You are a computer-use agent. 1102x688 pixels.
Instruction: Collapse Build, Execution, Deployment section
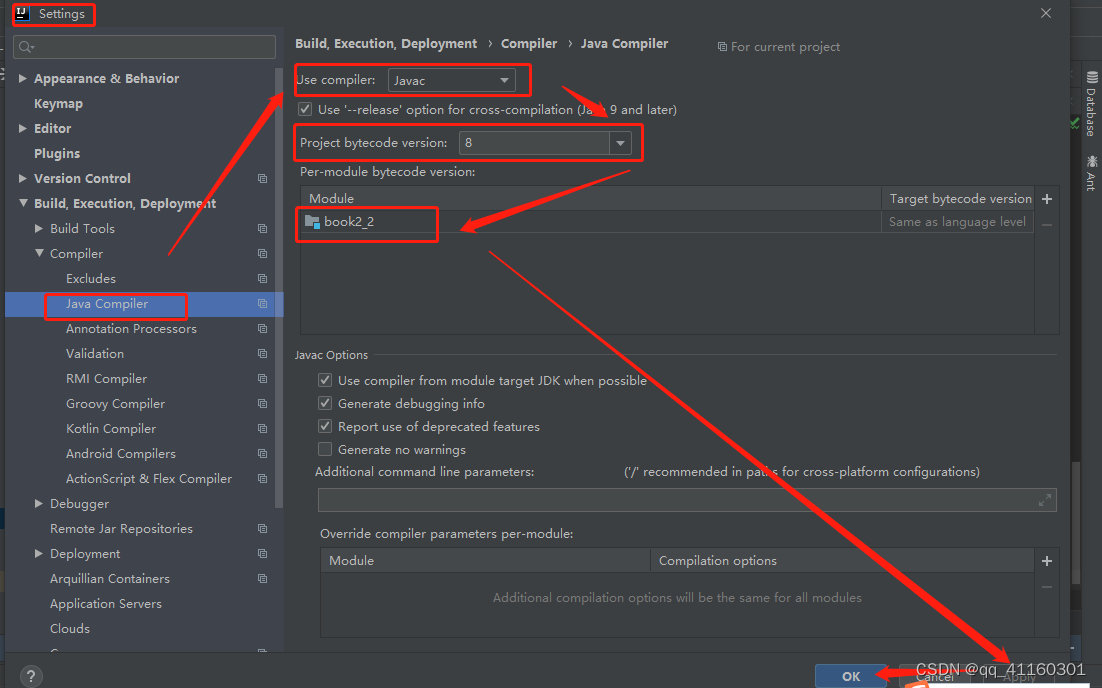pos(23,203)
